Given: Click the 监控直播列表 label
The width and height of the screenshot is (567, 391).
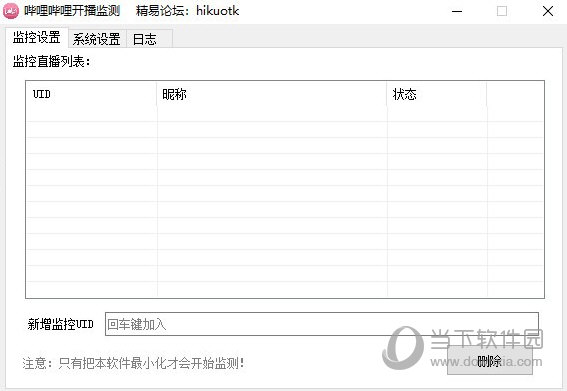Looking at the screenshot, I should point(51,61).
